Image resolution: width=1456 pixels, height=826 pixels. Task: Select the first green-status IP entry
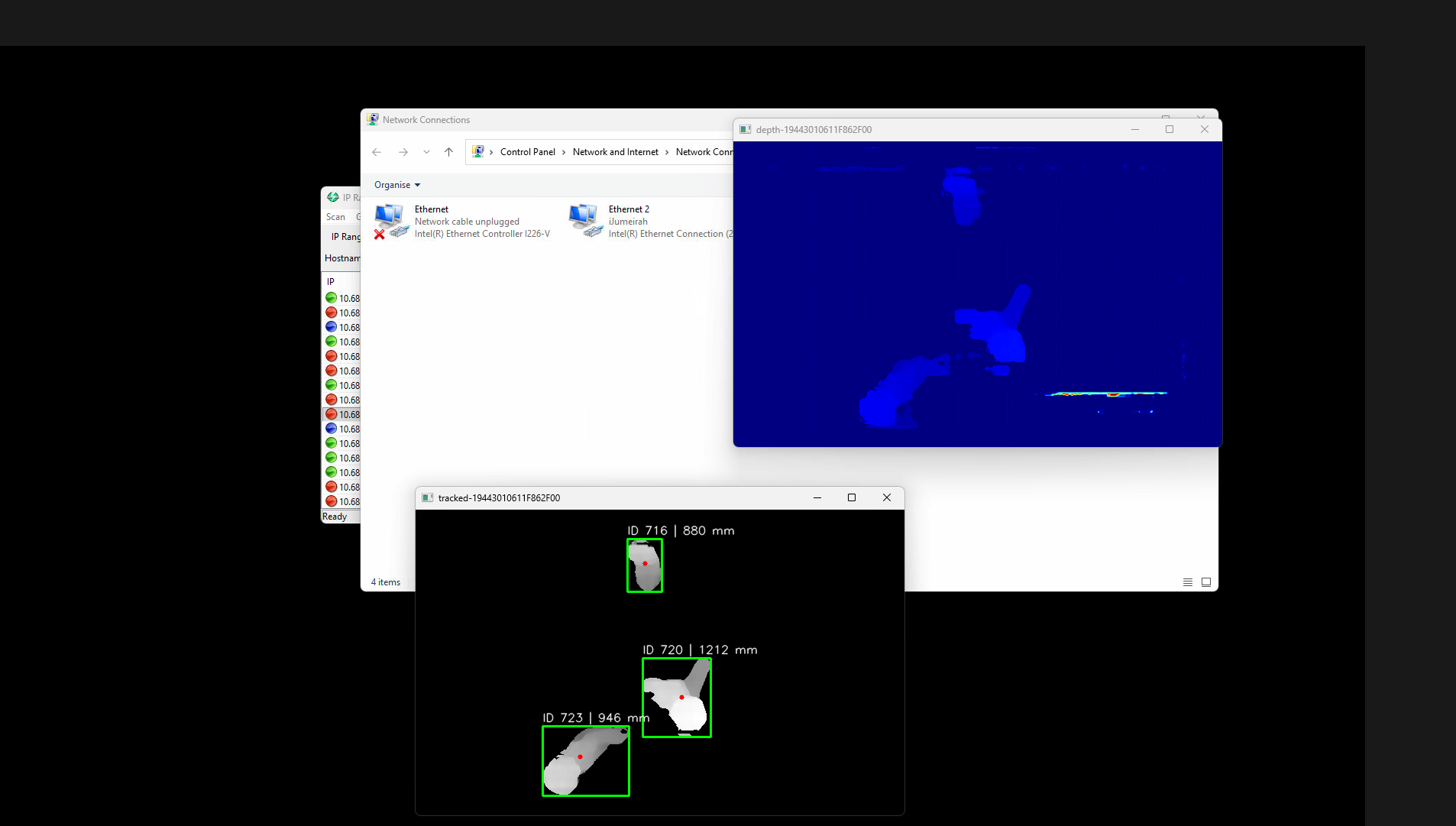coord(342,298)
